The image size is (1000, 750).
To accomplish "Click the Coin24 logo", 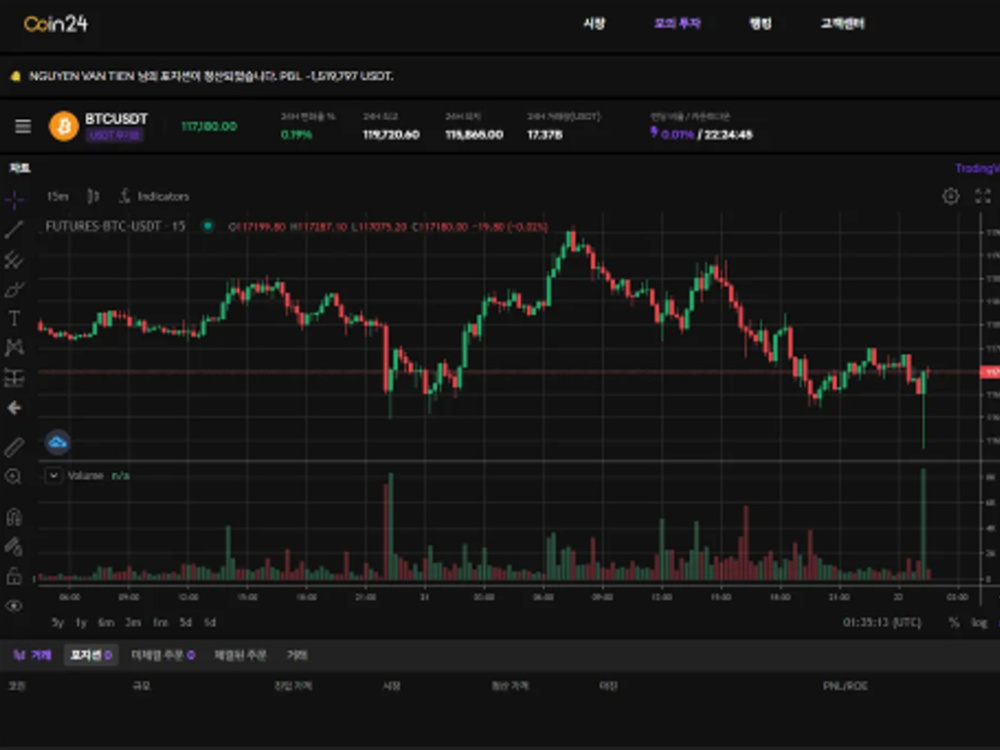I will (55, 24).
